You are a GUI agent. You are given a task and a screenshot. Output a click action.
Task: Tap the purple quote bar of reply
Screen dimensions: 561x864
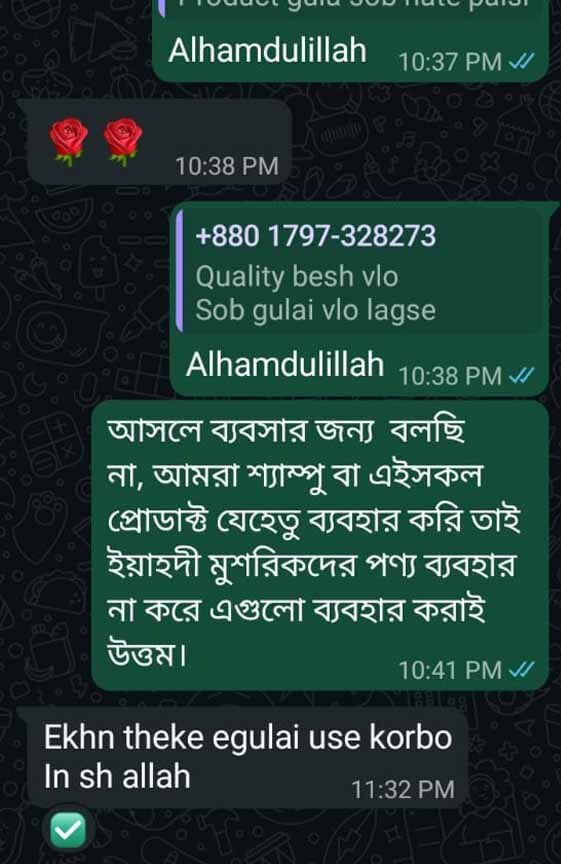tap(179, 271)
